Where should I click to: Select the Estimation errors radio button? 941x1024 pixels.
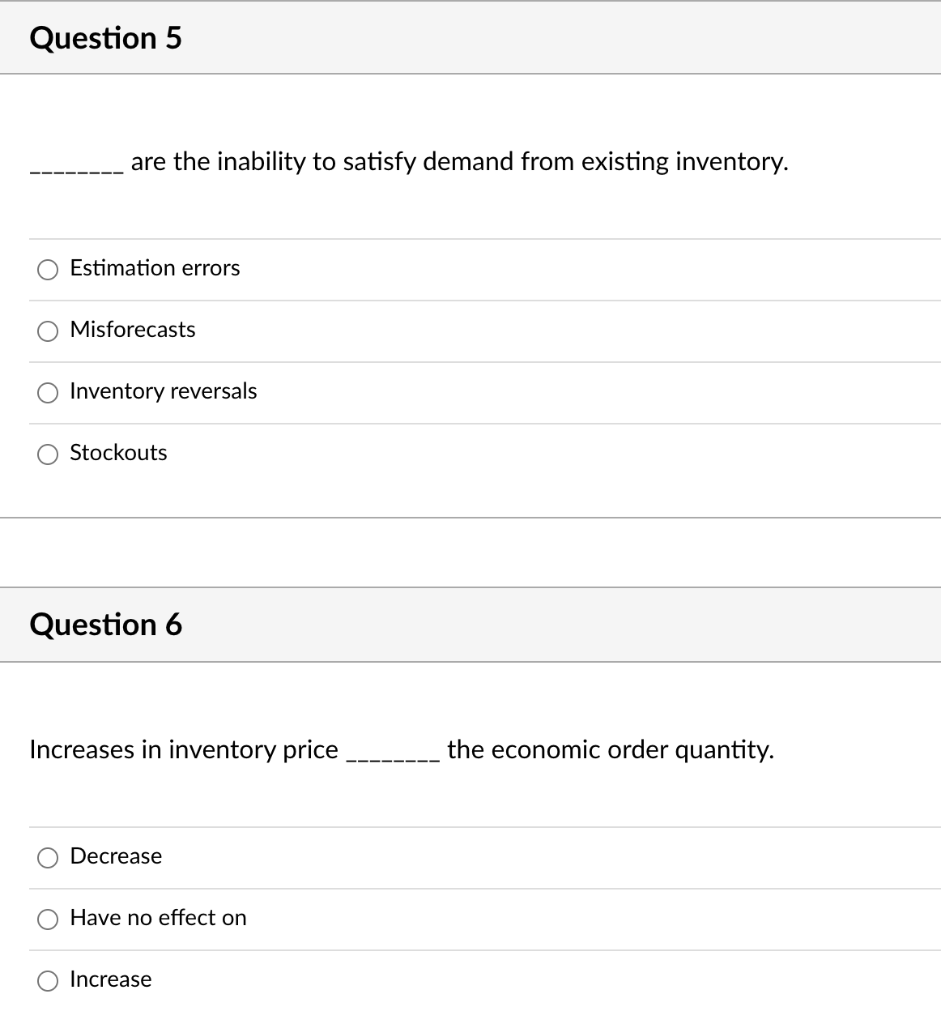(47, 269)
